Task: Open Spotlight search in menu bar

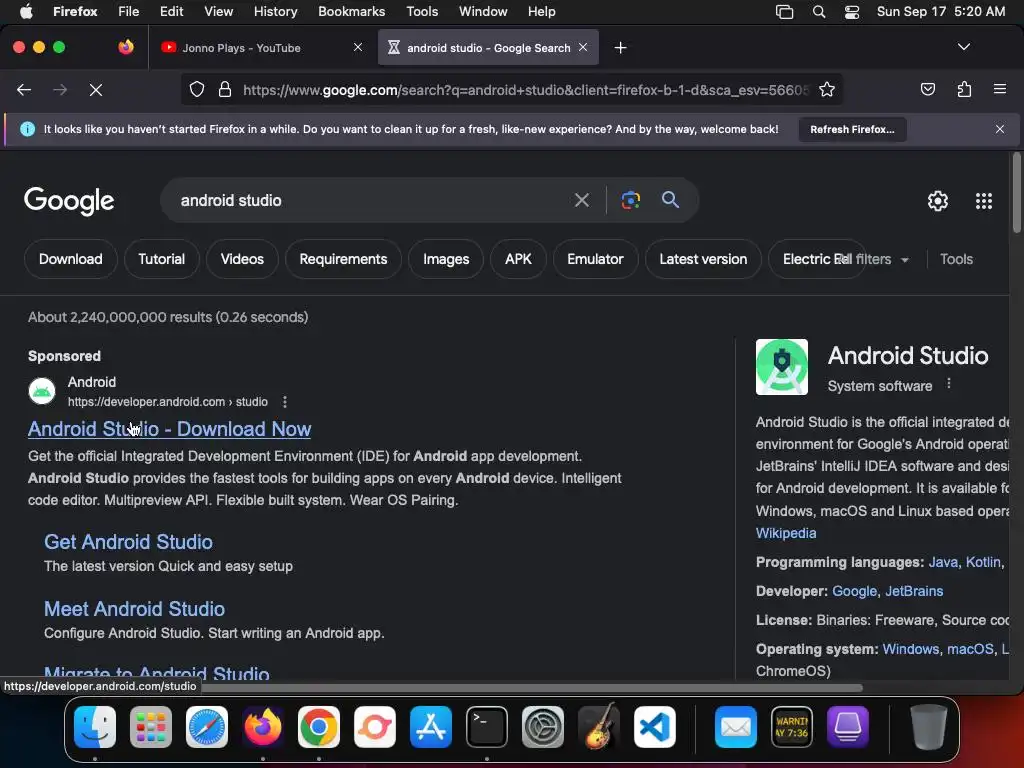Action: click(x=818, y=12)
